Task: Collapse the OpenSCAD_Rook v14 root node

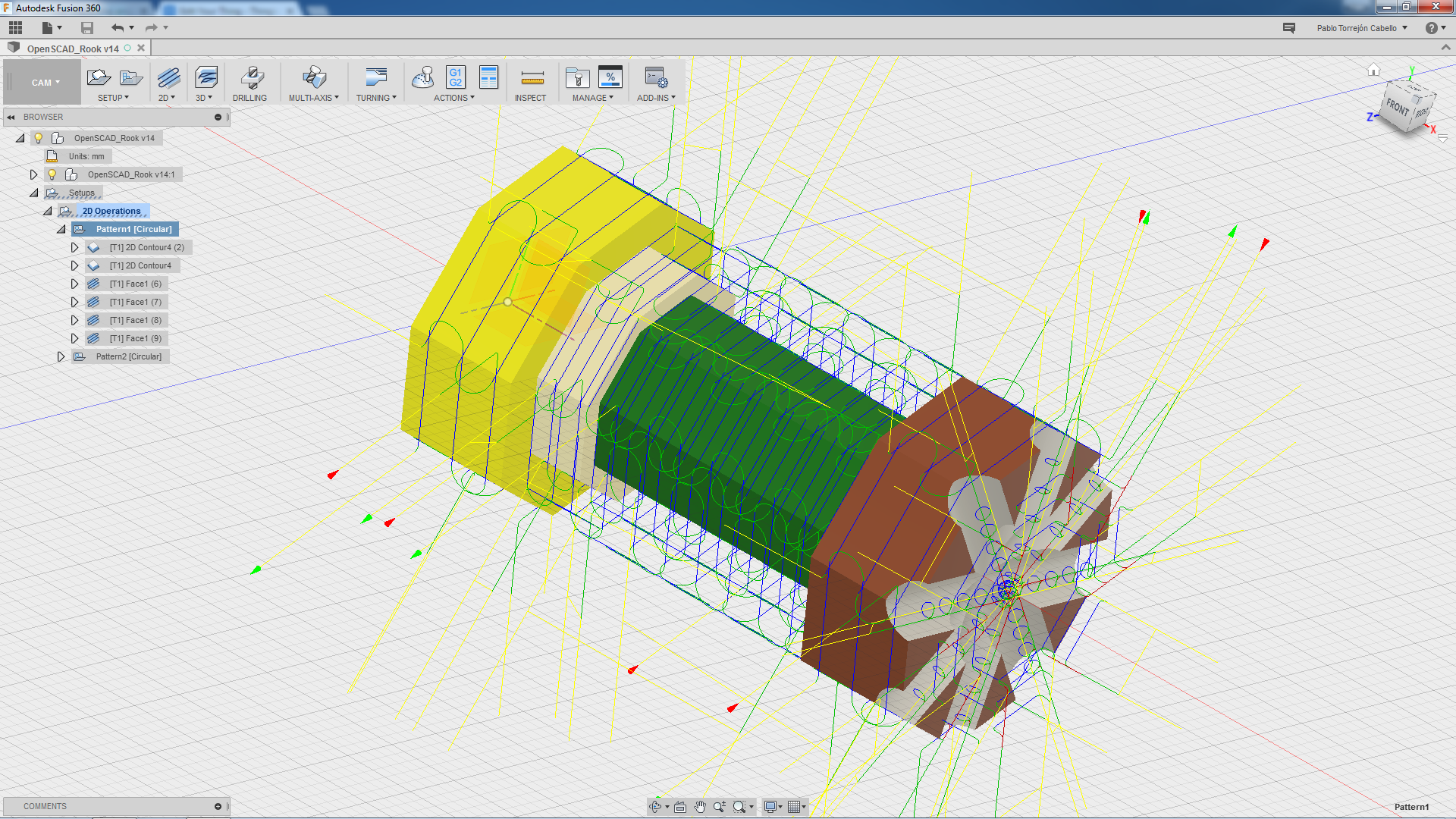Action: tap(20, 138)
